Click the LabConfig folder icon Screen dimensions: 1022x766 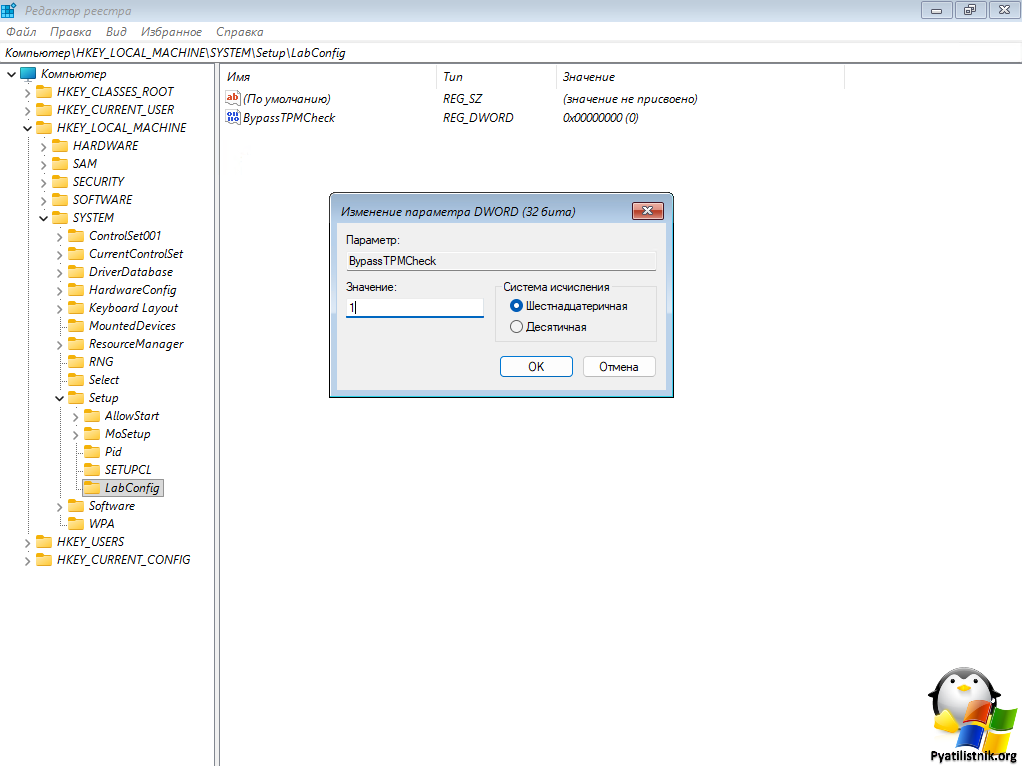pos(92,488)
